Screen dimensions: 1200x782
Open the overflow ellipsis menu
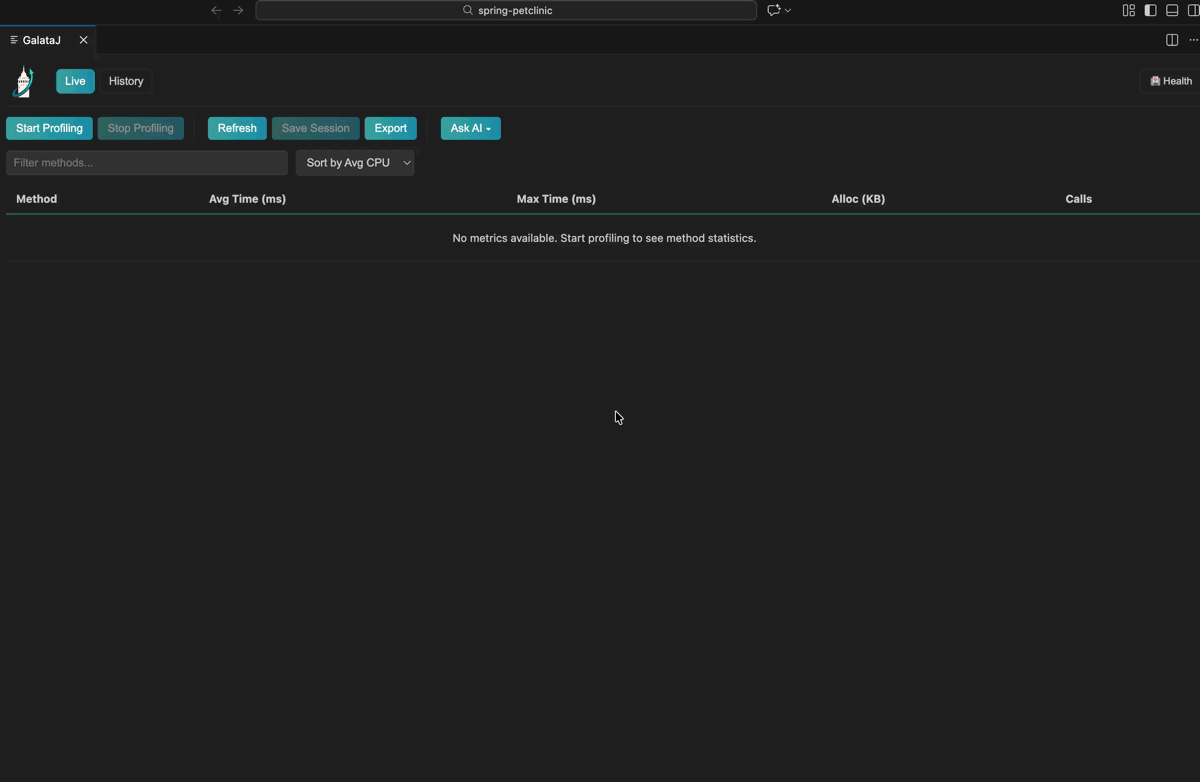coord(1192,40)
